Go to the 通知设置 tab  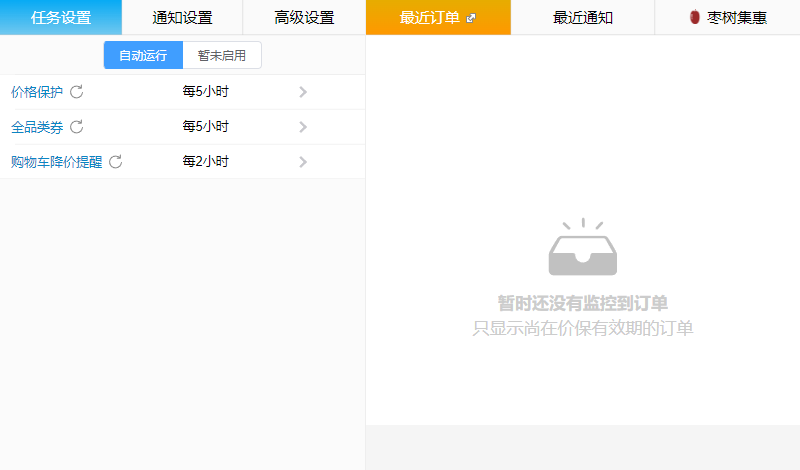(182, 17)
